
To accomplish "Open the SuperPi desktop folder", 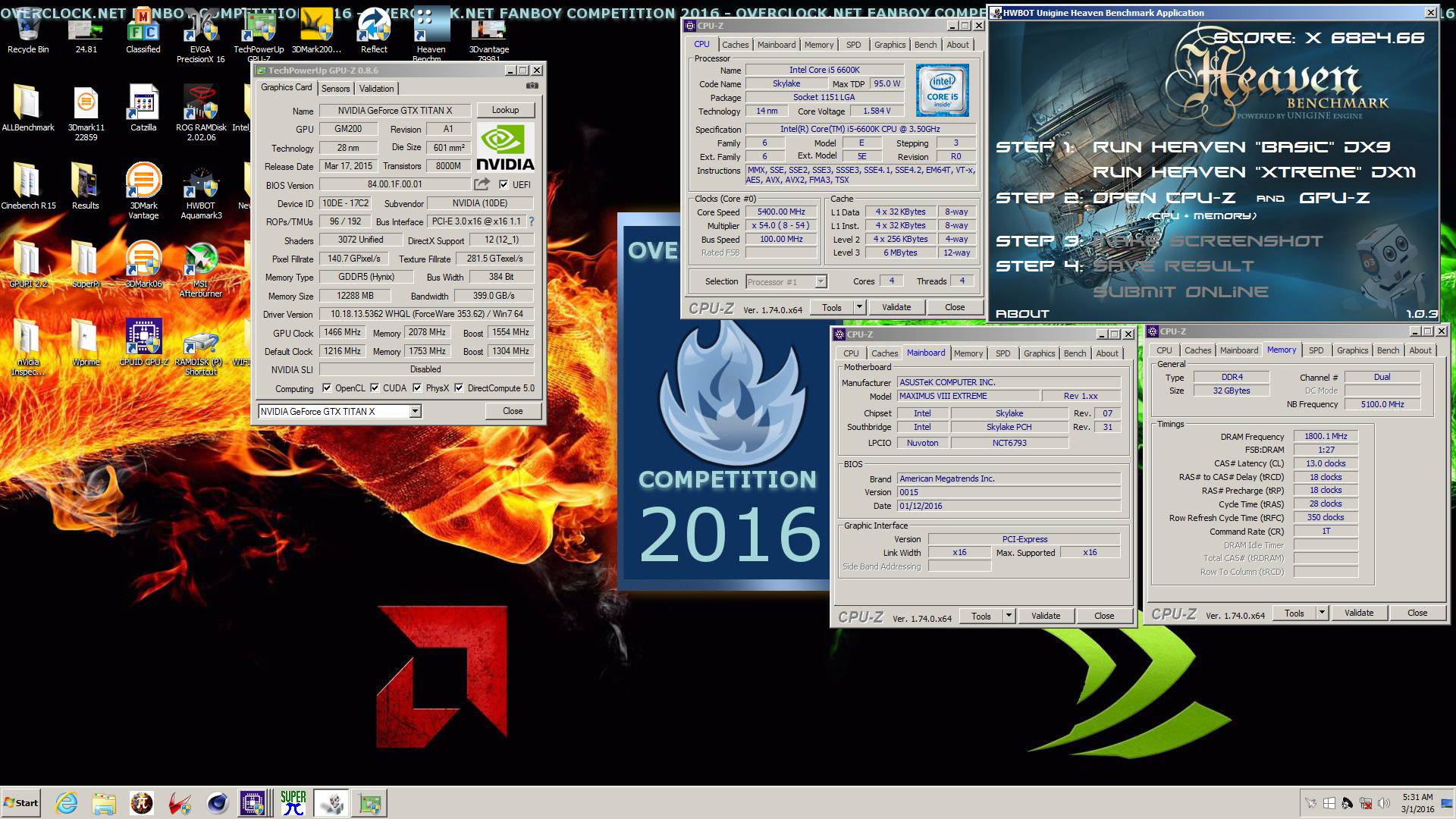I will click(x=86, y=264).
